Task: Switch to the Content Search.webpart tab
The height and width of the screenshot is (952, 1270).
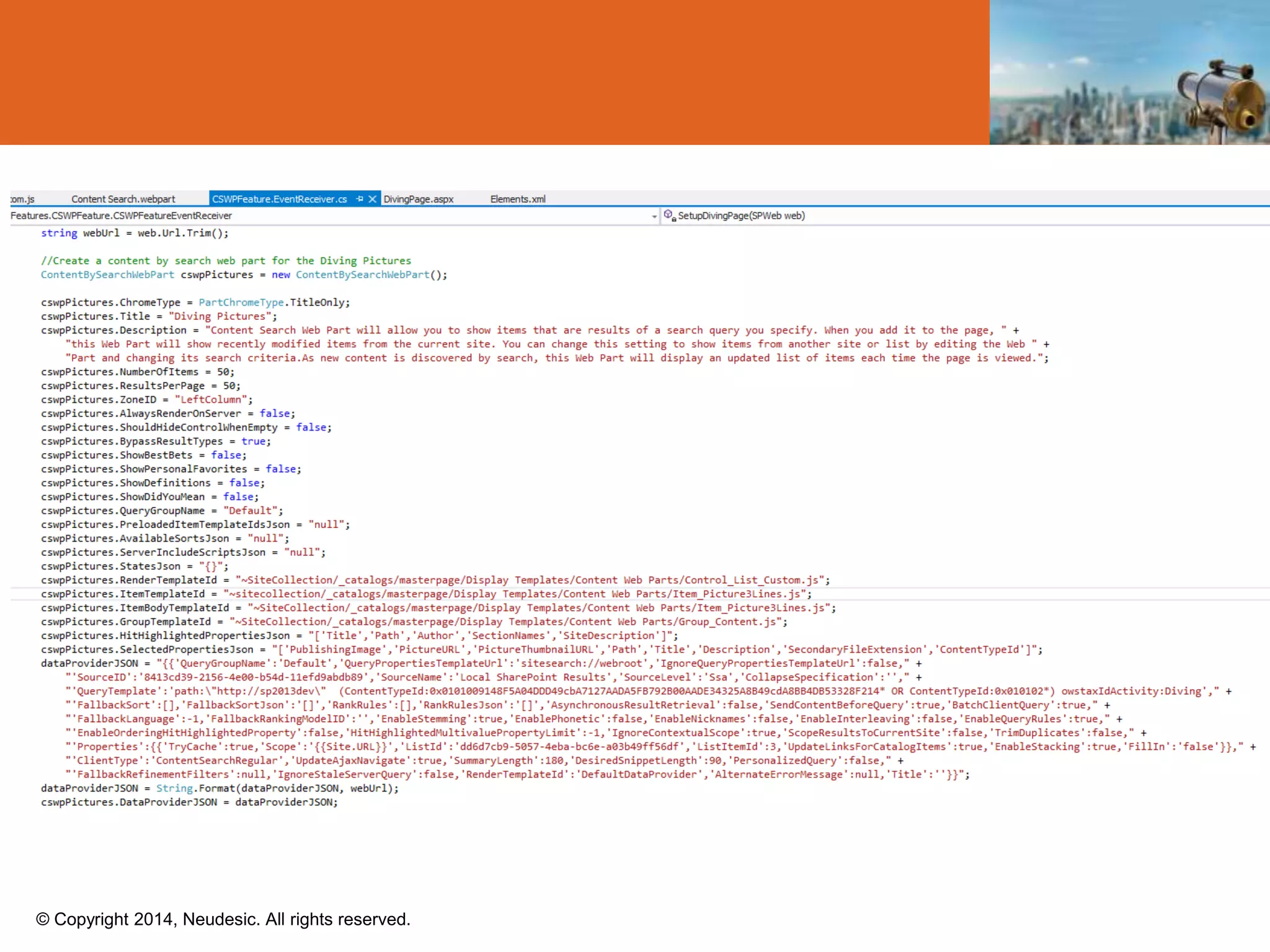Action: point(123,199)
